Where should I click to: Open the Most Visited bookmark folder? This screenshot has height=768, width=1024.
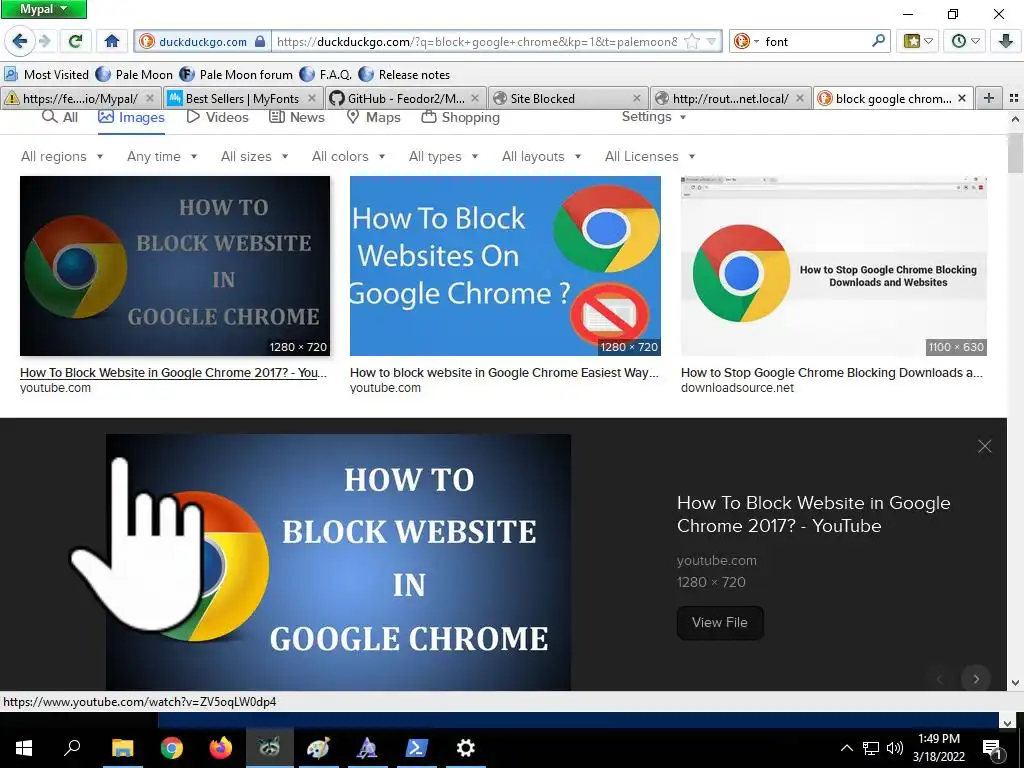point(46,74)
